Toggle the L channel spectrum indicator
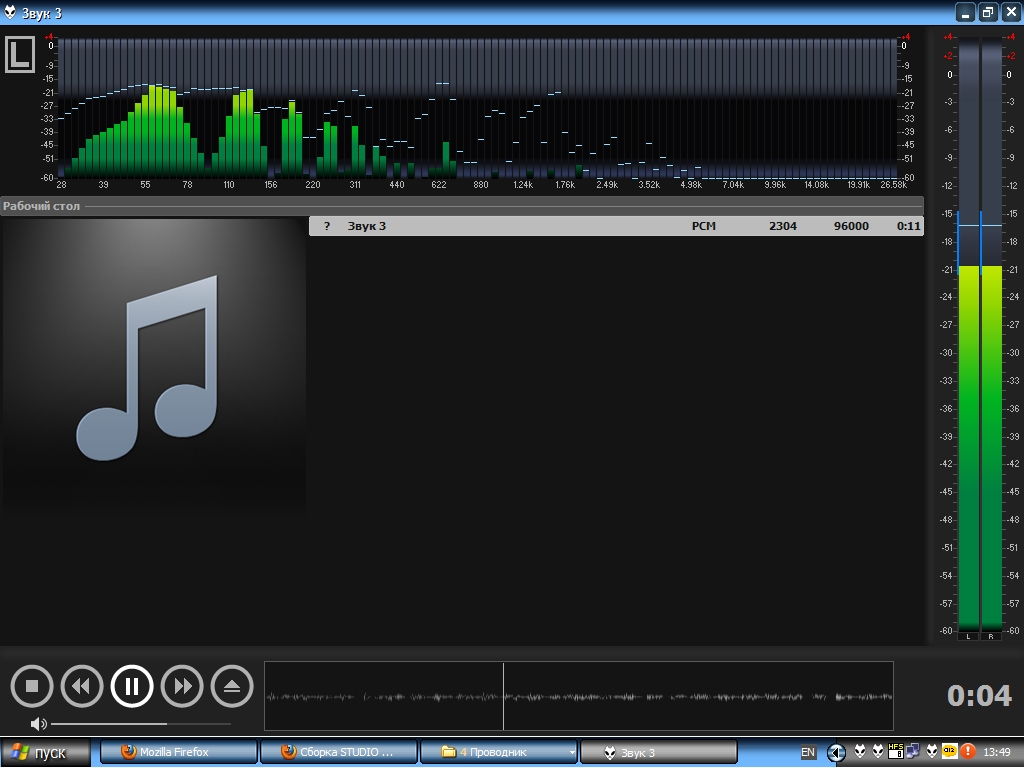Image resolution: width=1024 pixels, height=768 pixels. pos(19,55)
